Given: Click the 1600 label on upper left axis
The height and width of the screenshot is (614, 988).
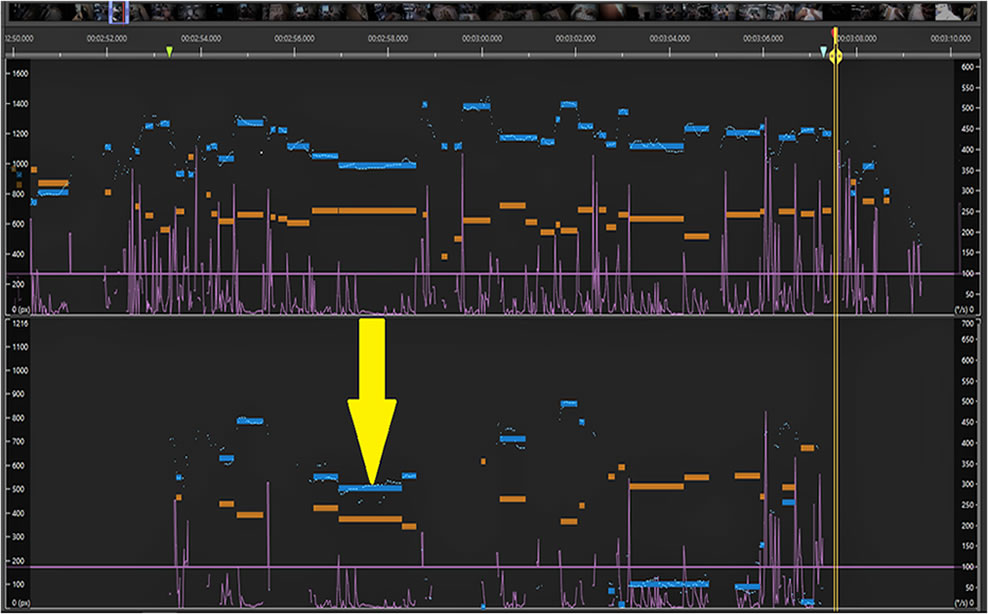Looking at the screenshot, I should pos(20,74).
